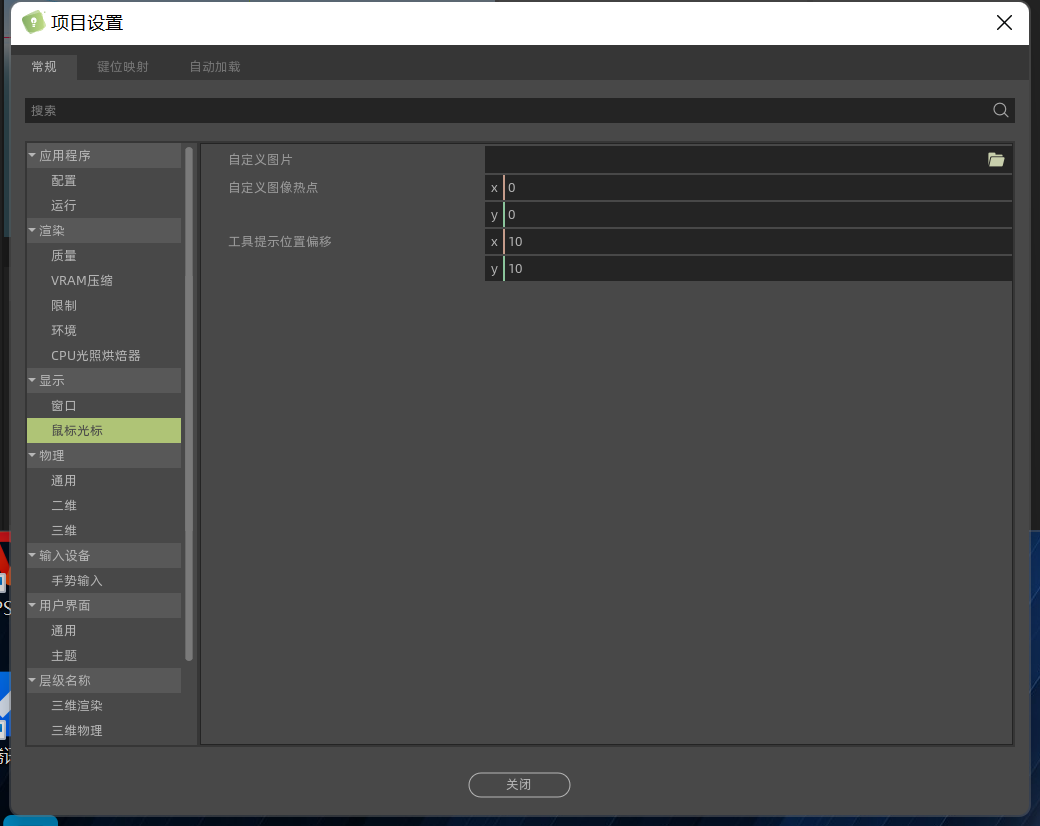Open the 质量 rendering settings
The image size is (1040, 826).
click(103, 255)
